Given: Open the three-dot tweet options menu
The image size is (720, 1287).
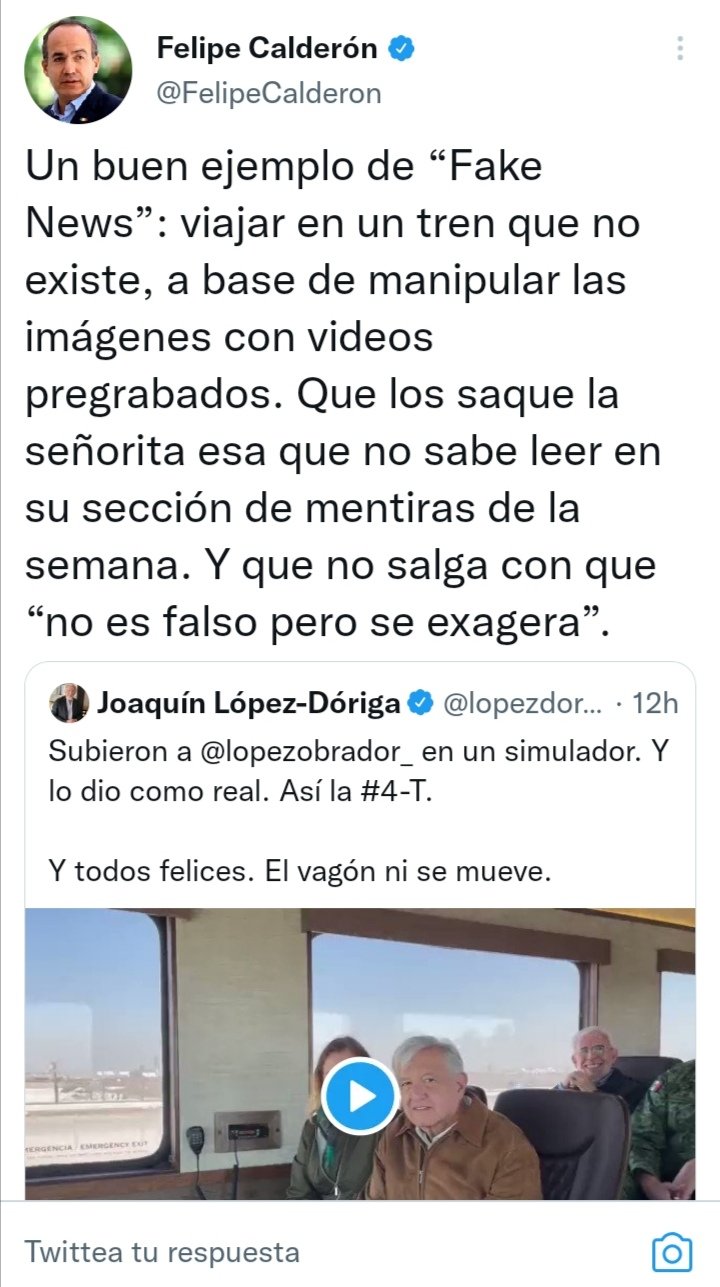Looking at the screenshot, I should point(680,48).
